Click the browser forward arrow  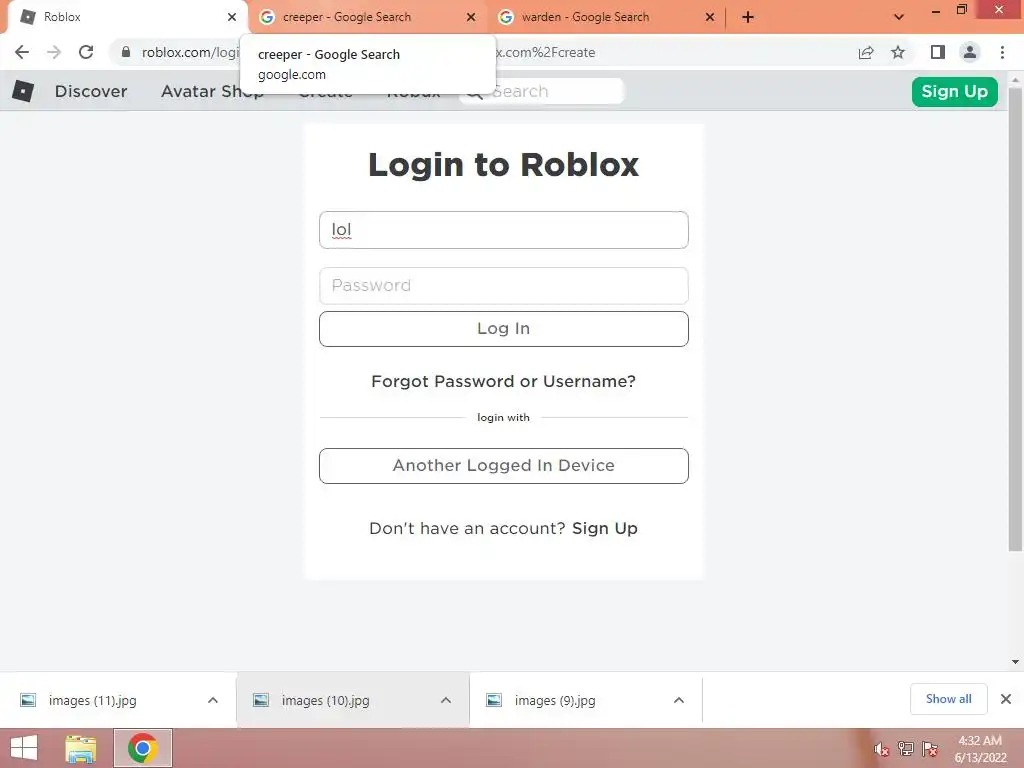click(54, 52)
